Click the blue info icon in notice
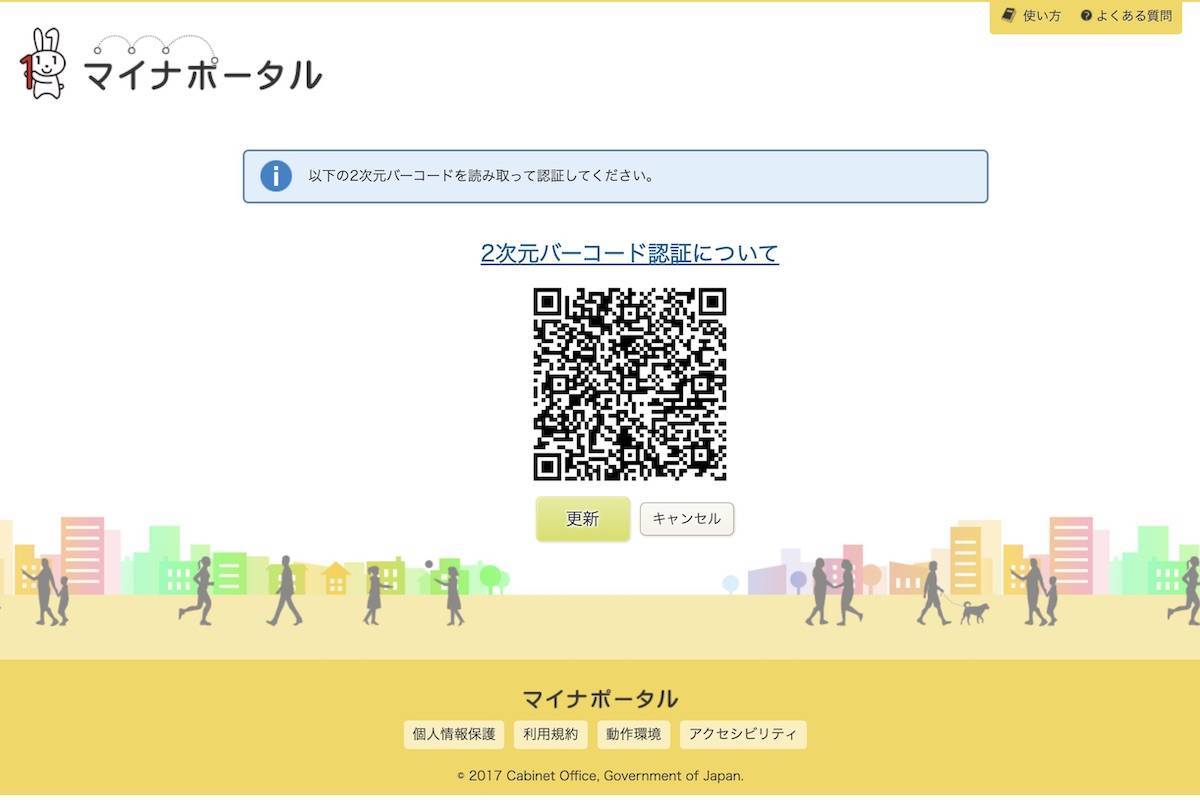 coord(276,176)
